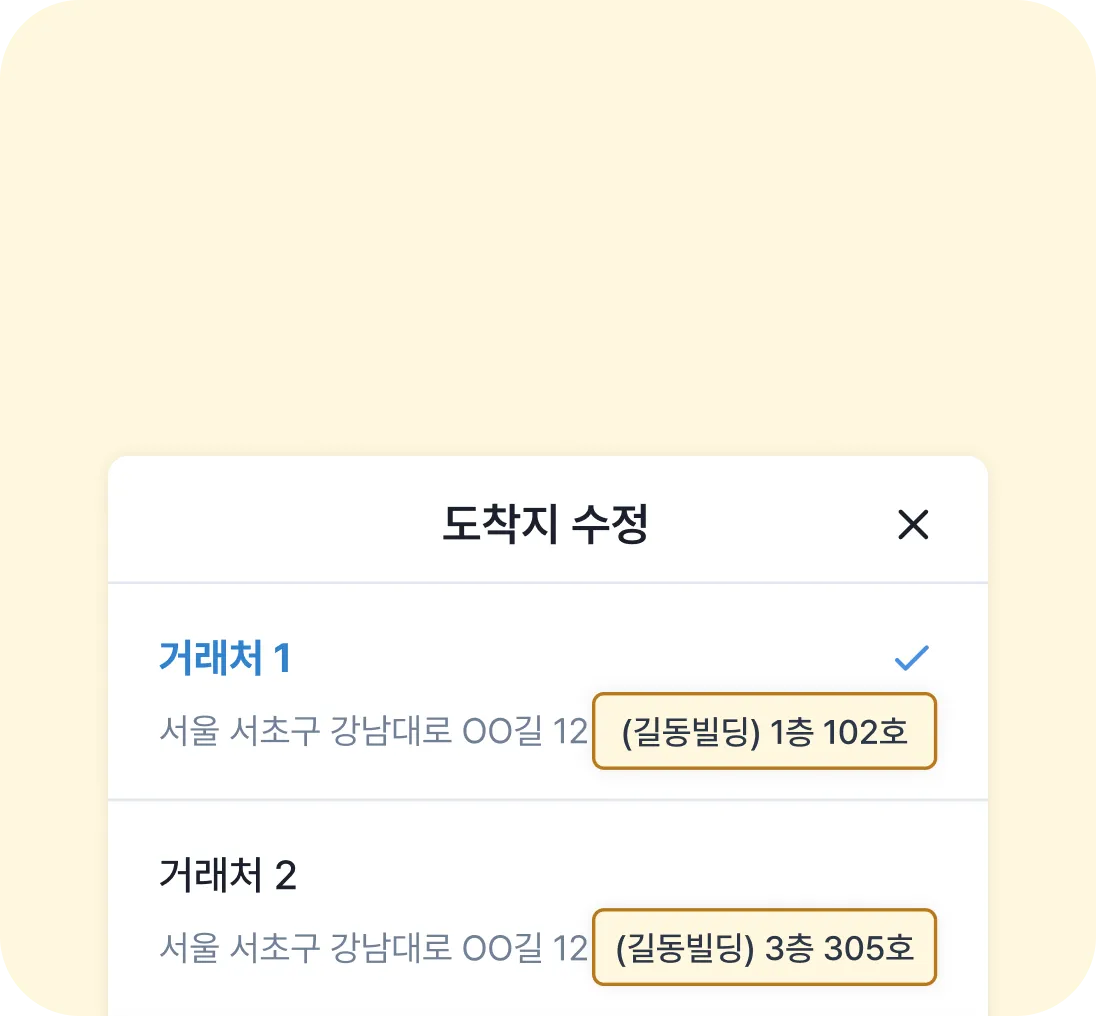Click 서울 in the 거래처 2 address
The image size is (1096, 1016).
click(x=190, y=948)
